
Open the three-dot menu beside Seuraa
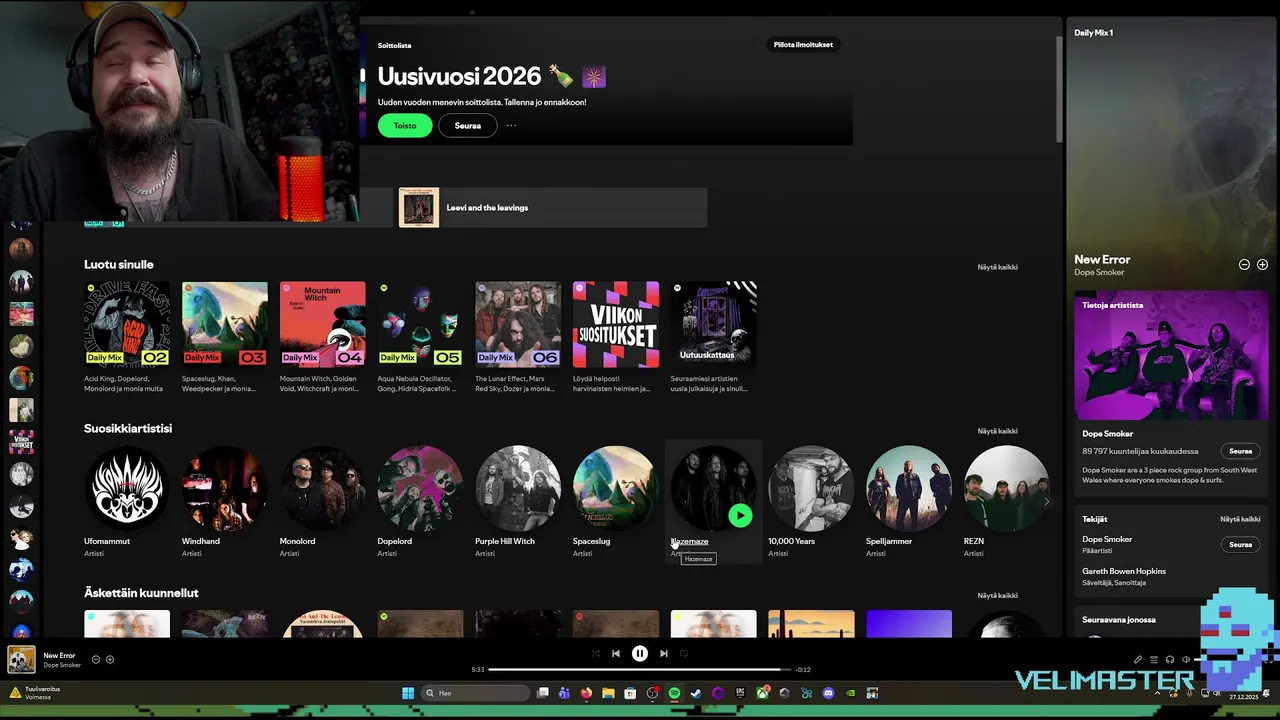tap(511, 125)
